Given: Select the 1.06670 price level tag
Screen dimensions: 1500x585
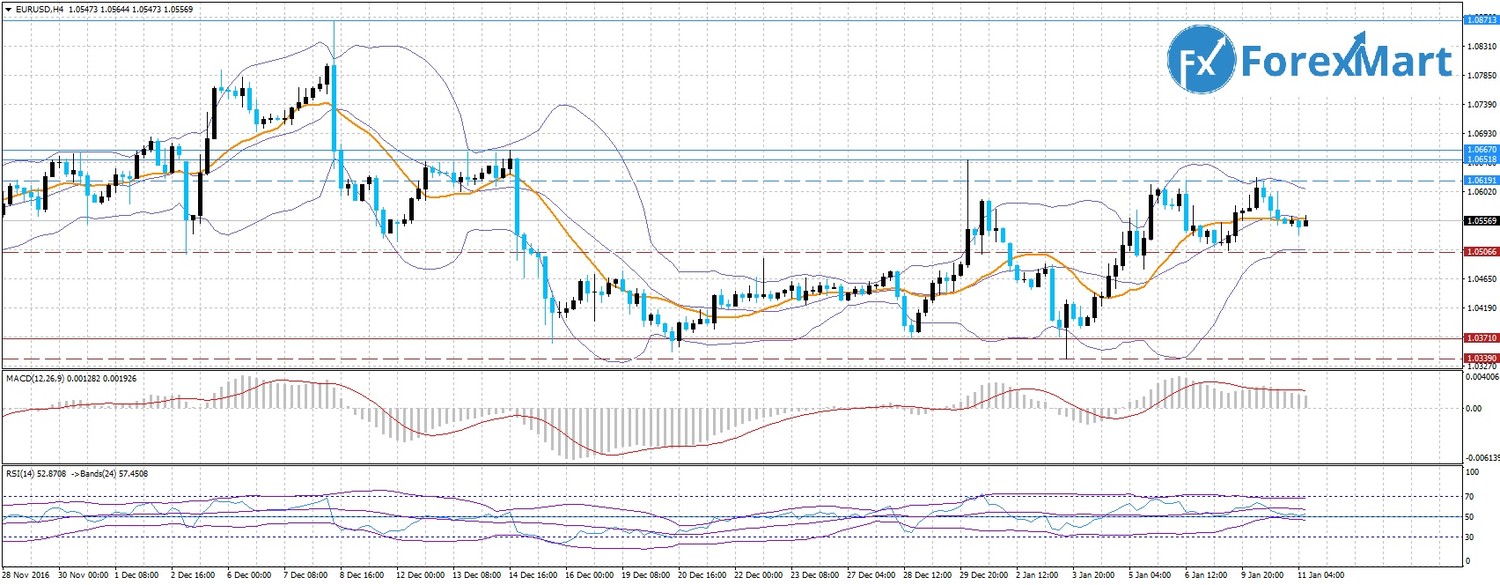Looking at the screenshot, I should pos(1480,149).
